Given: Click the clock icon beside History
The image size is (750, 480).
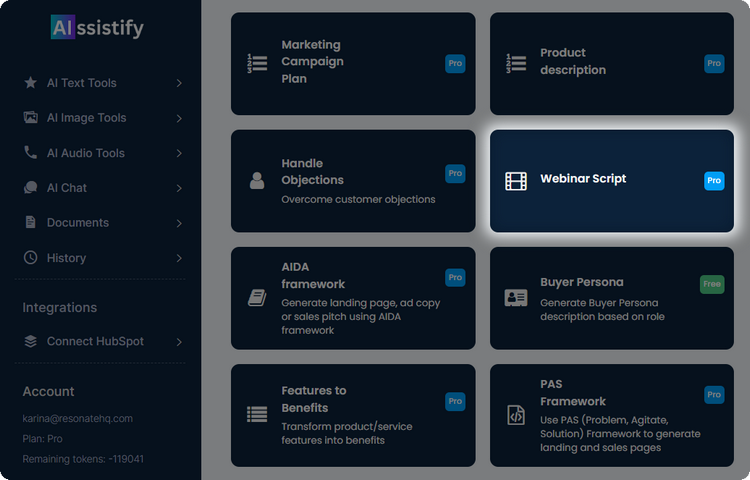Looking at the screenshot, I should (x=30, y=257).
